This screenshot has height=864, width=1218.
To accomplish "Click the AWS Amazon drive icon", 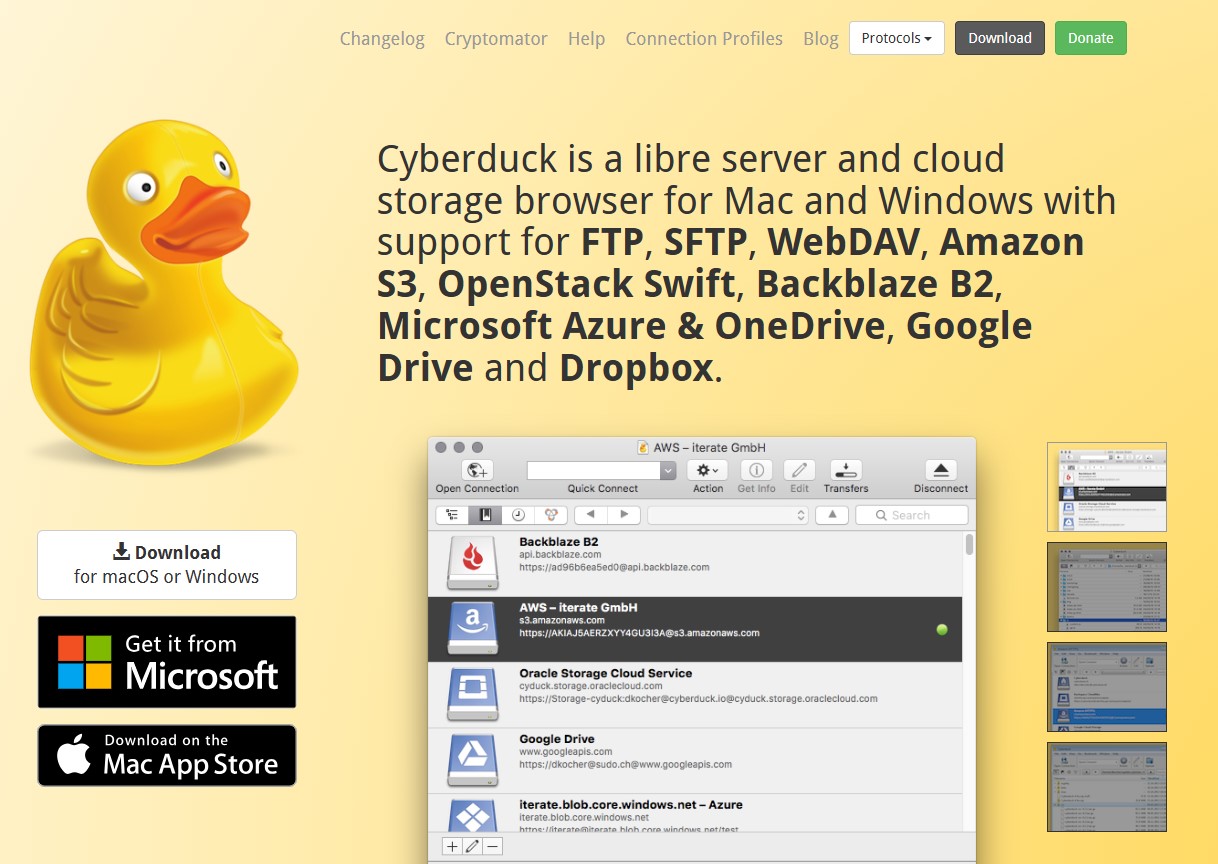I will tap(473, 629).
